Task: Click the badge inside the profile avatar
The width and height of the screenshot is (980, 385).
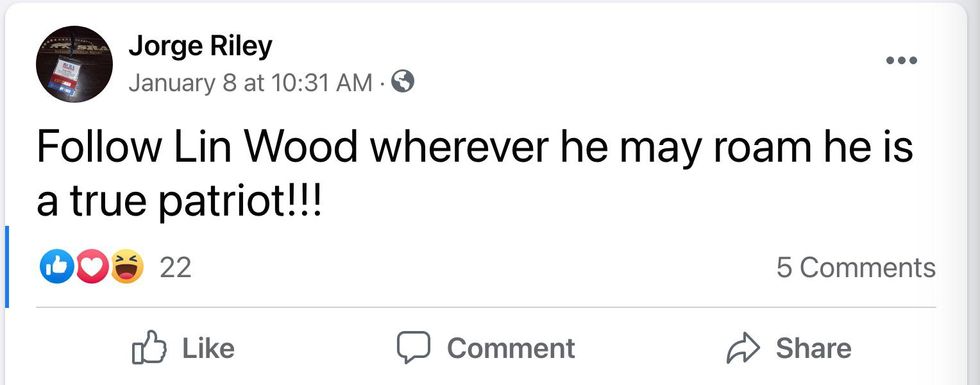Action: click(x=66, y=76)
